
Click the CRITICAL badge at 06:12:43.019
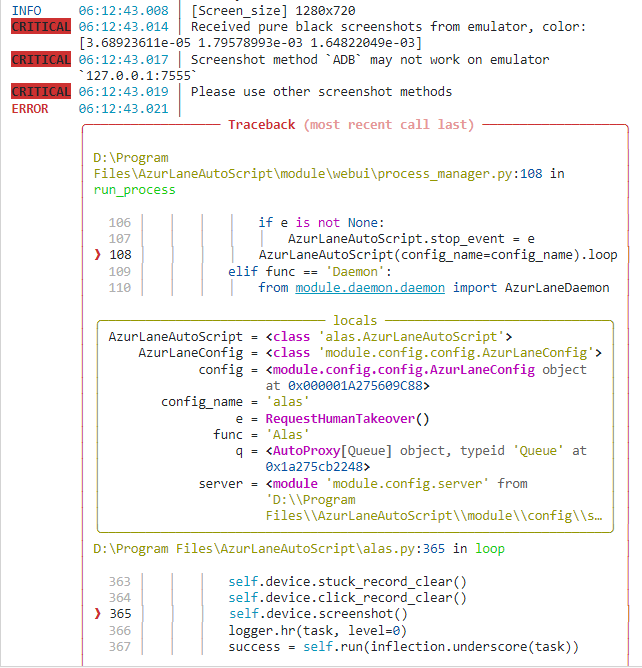(x=41, y=92)
